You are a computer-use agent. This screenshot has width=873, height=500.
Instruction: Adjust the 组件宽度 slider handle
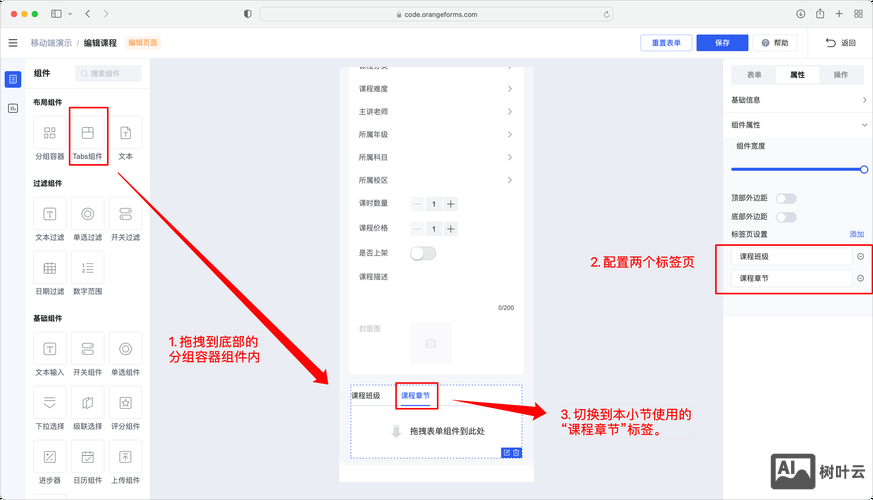coord(864,169)
